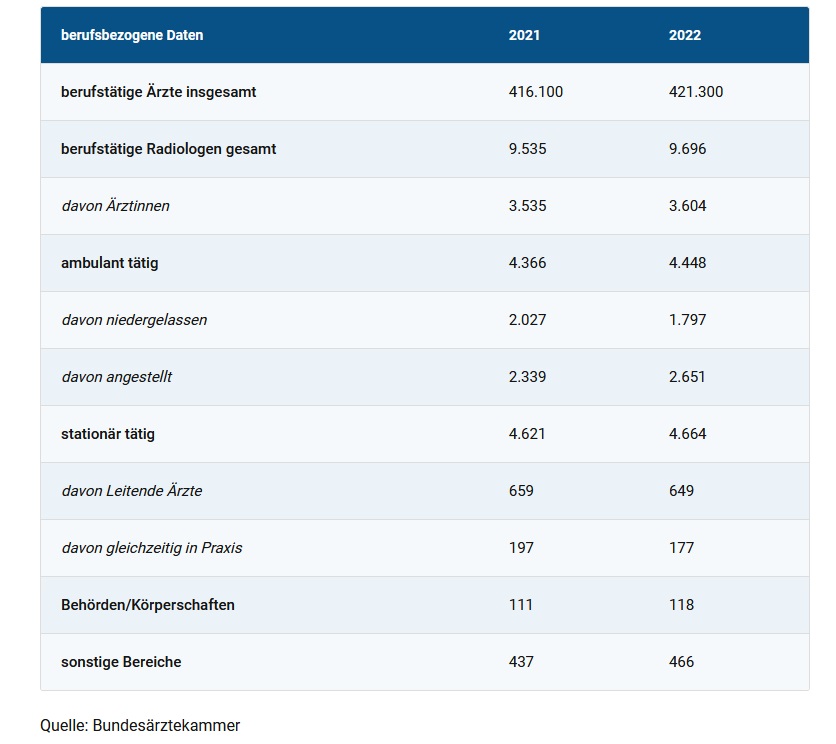Click the 'berufstätige Radiologen gesamt' row label
This screenshot has height=744, width=836.
point(169,149)
